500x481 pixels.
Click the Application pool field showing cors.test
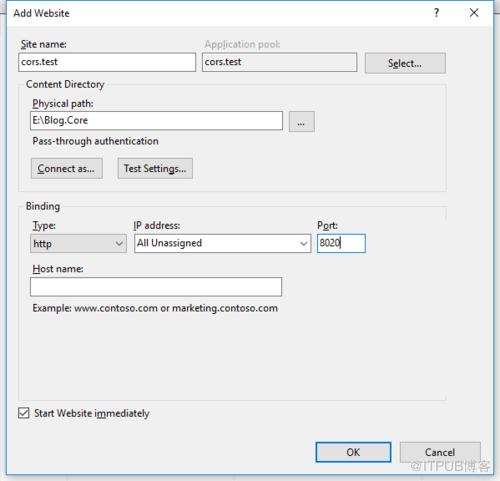[279, 62]
